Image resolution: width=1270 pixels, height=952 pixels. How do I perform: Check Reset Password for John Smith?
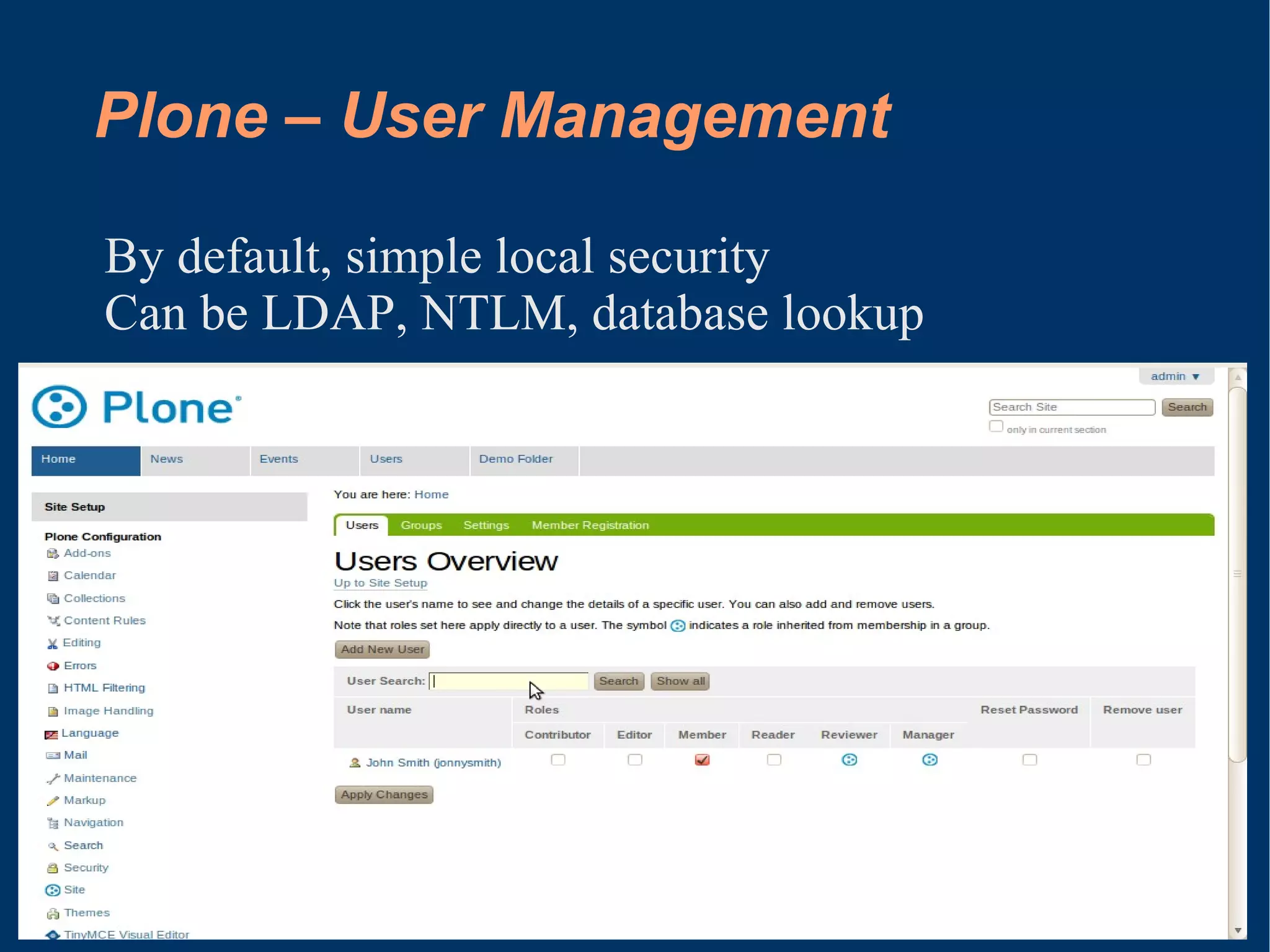click(x=1029, y=760)
